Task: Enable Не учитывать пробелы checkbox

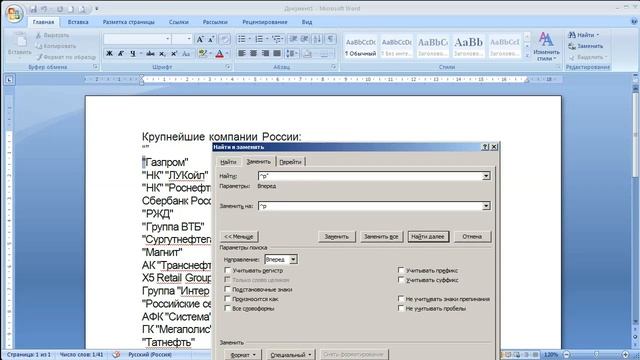Action: (401, 309)
